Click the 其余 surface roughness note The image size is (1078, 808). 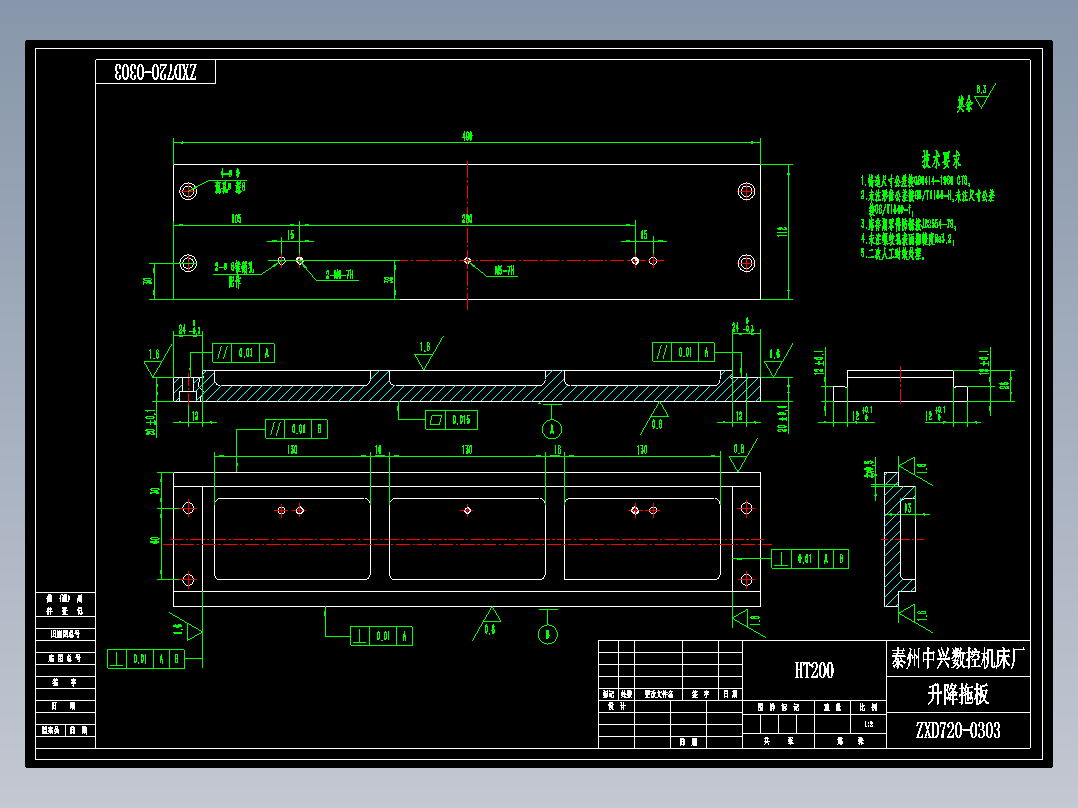(x=965, y=104)
